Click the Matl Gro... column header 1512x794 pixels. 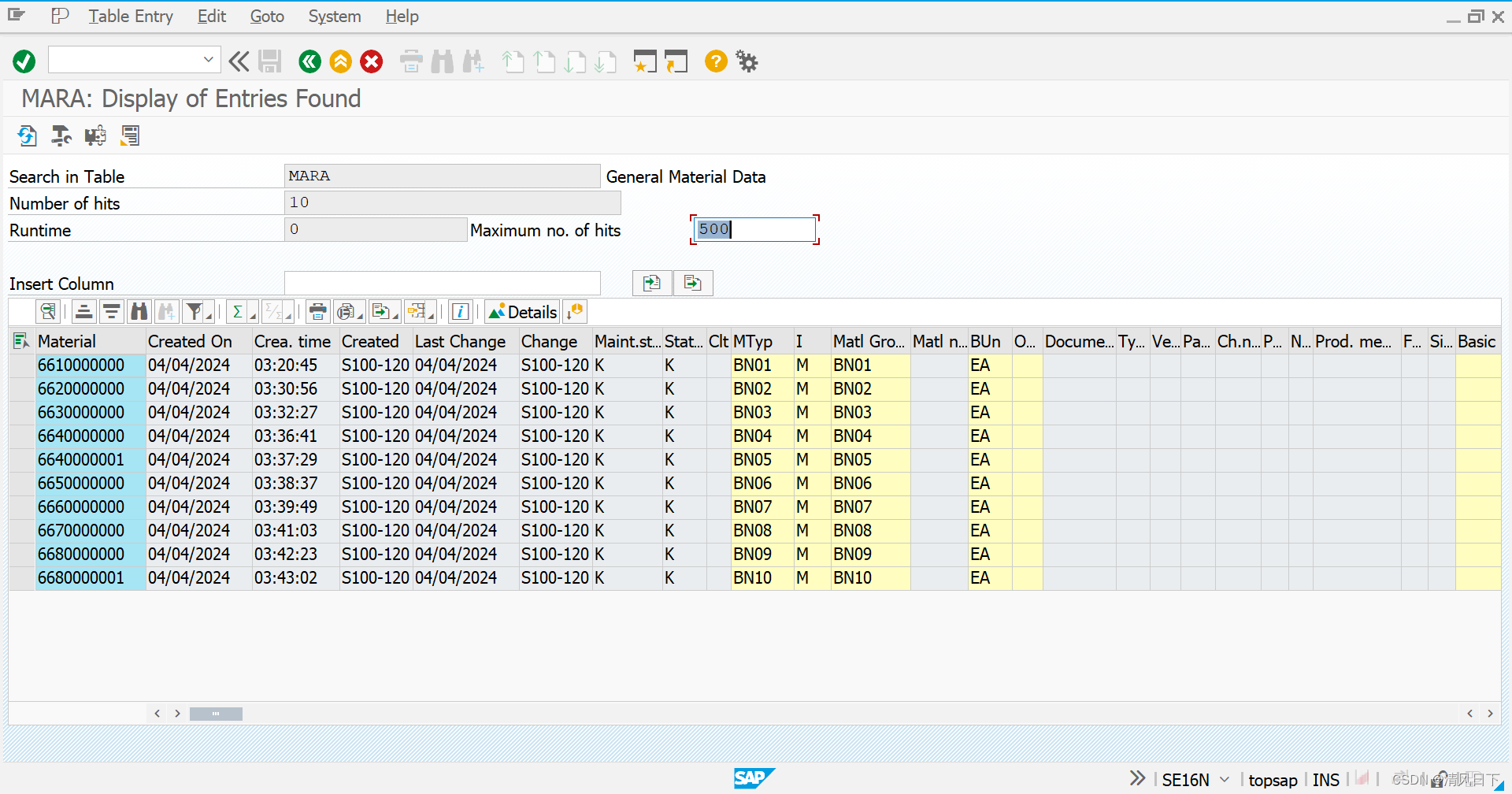[x=870, y=341]
